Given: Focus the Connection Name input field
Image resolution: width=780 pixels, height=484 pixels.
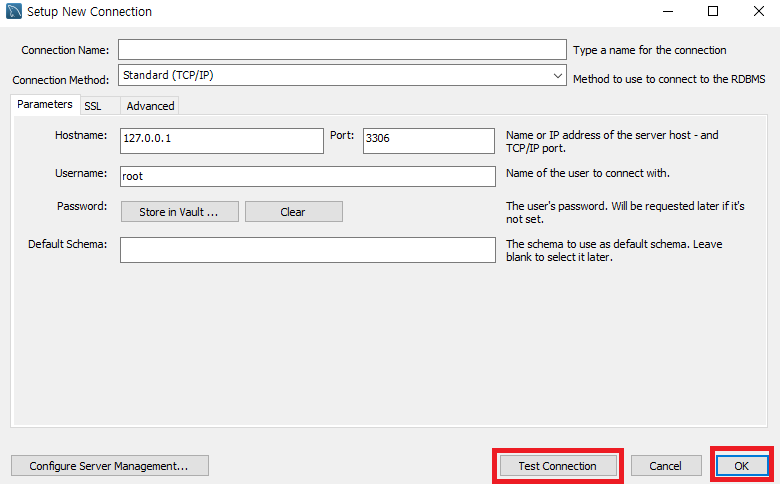Looking at the screenshot, I should point(342,50).
